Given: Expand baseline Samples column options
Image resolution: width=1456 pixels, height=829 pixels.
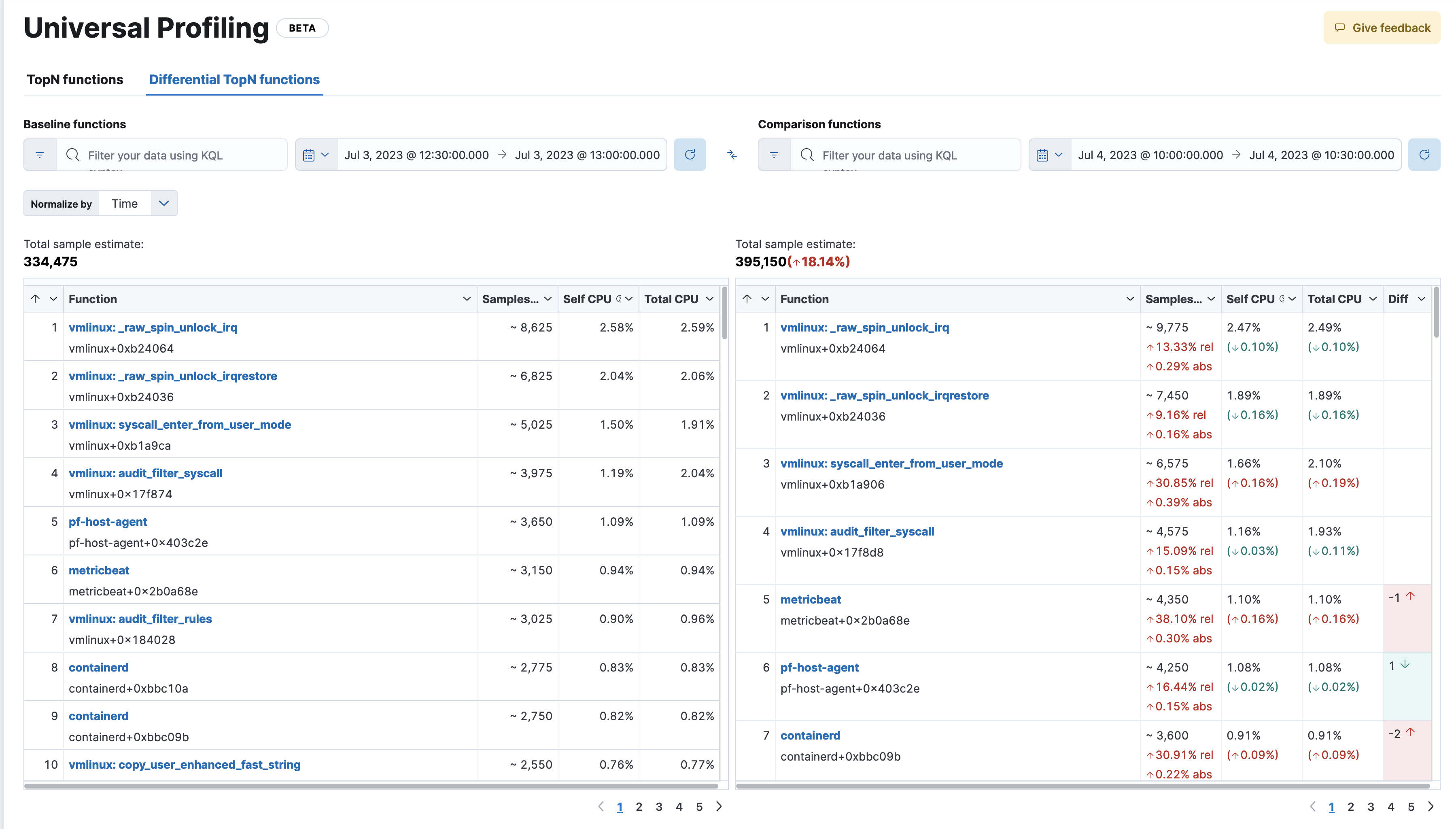Looking at the screenshot, I should click(548, 299).
